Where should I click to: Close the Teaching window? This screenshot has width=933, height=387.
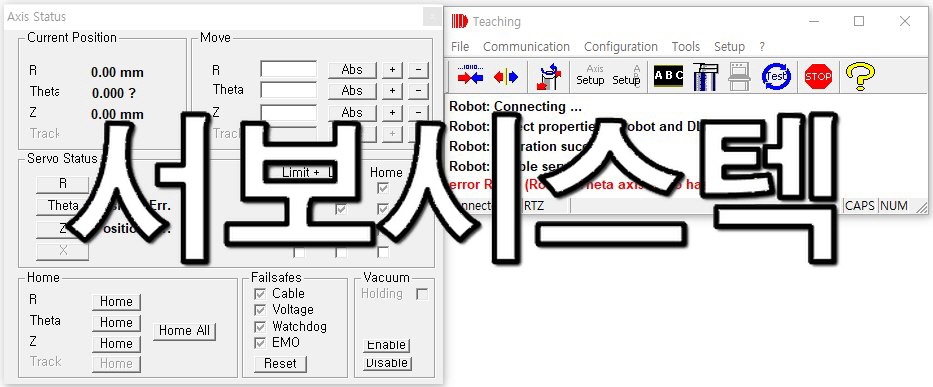(905, 21)
